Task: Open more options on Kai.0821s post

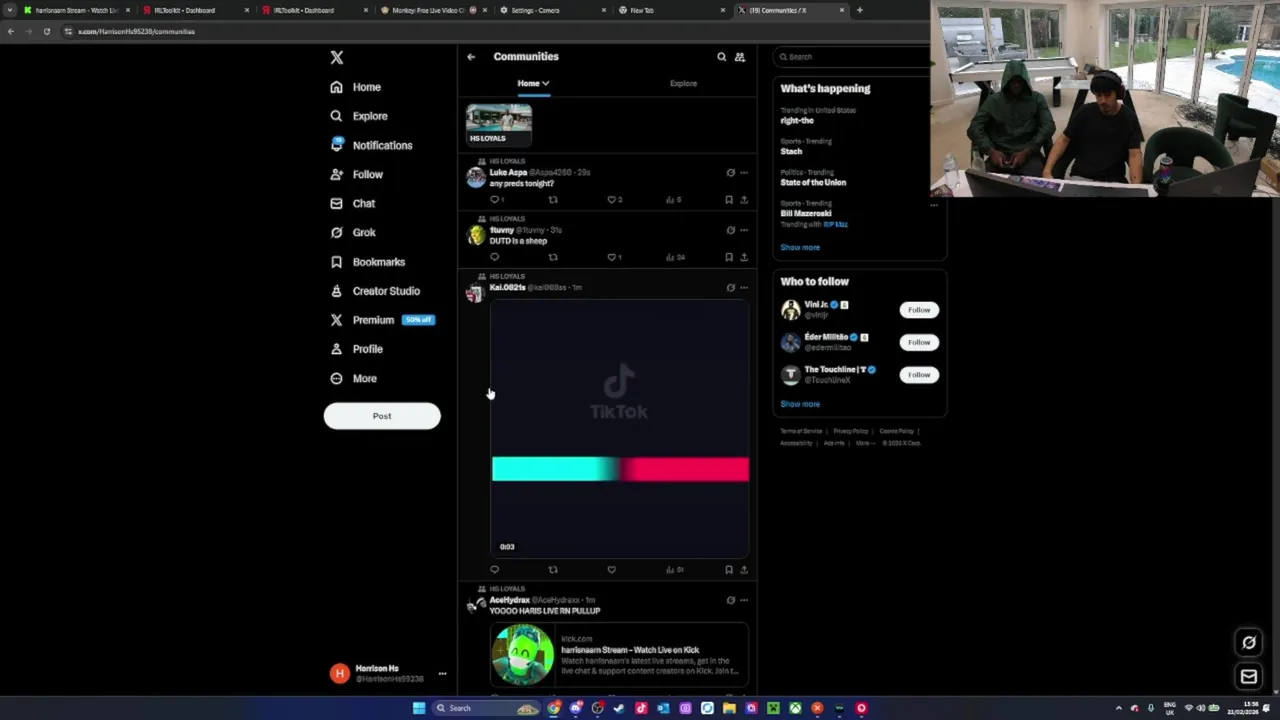Action: click(744, 288)
